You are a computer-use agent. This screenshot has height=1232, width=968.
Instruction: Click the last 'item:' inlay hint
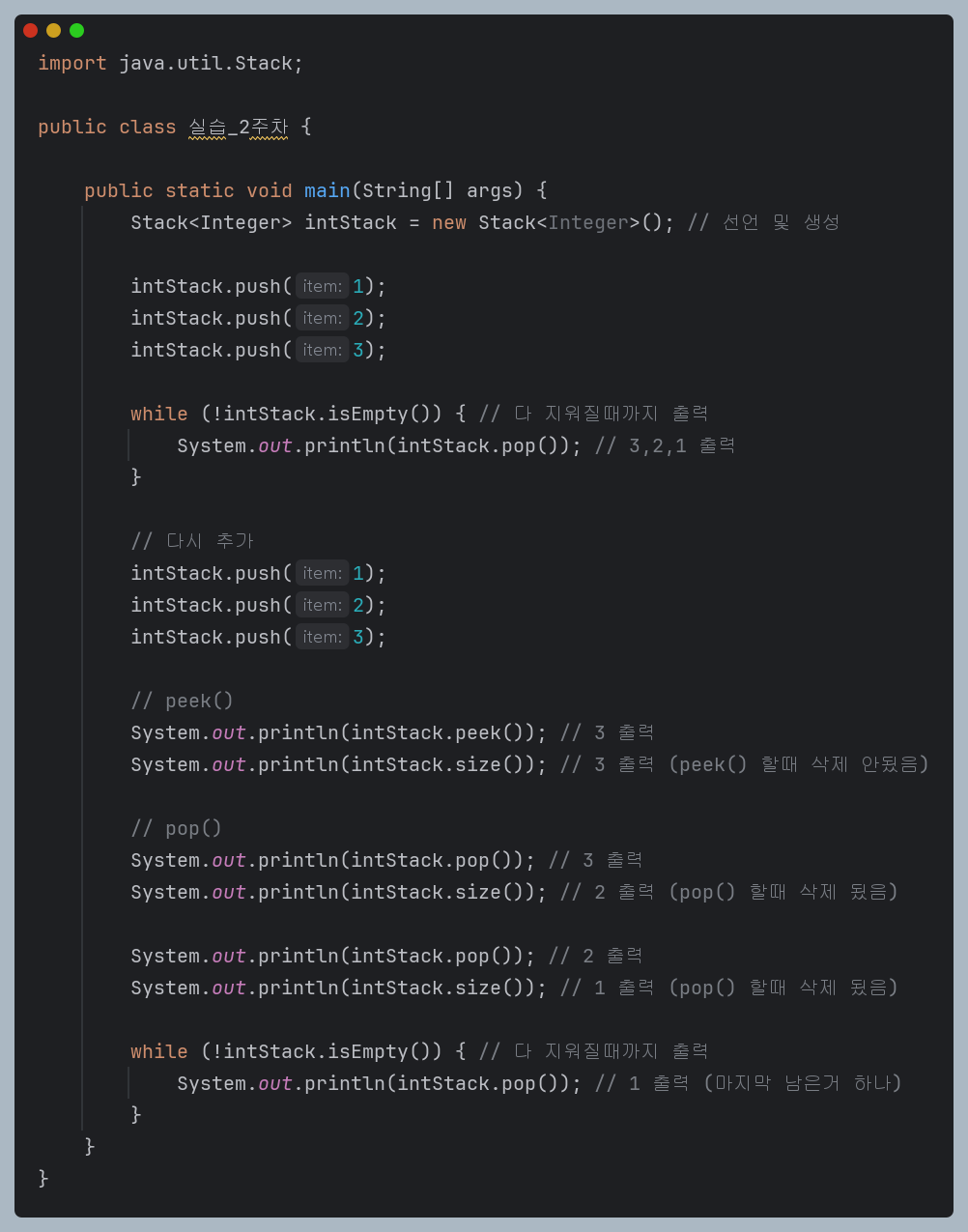(x=322, y=637)
